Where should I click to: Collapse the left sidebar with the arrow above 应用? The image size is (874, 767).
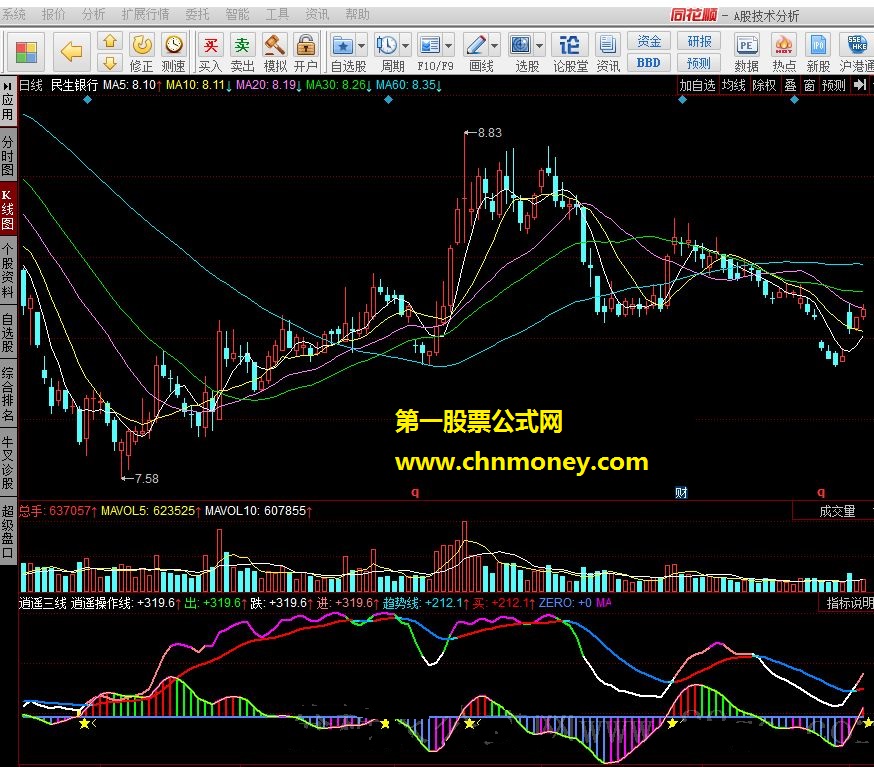click(x=7, y=86)
